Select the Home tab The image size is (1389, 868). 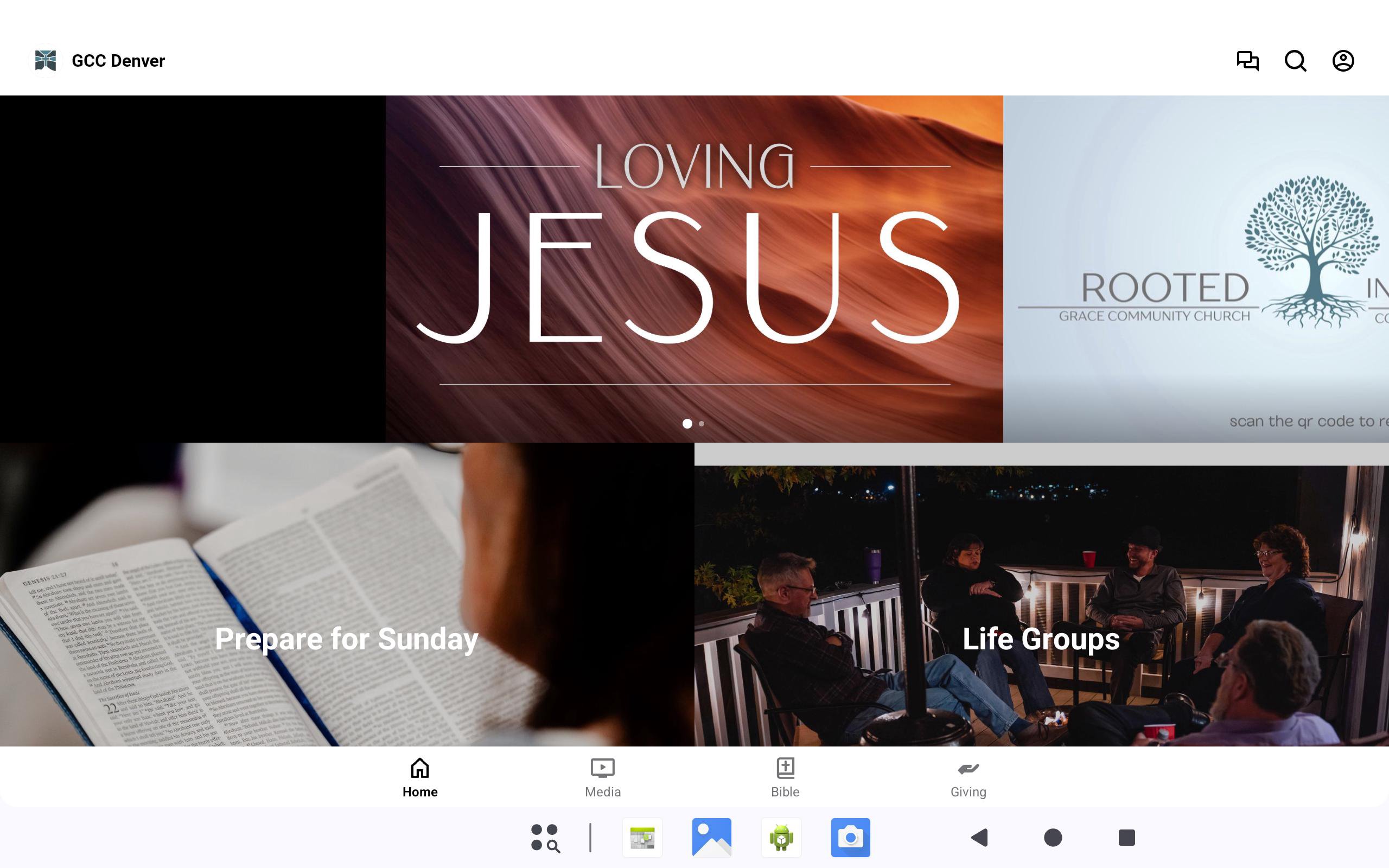[419, 778]
